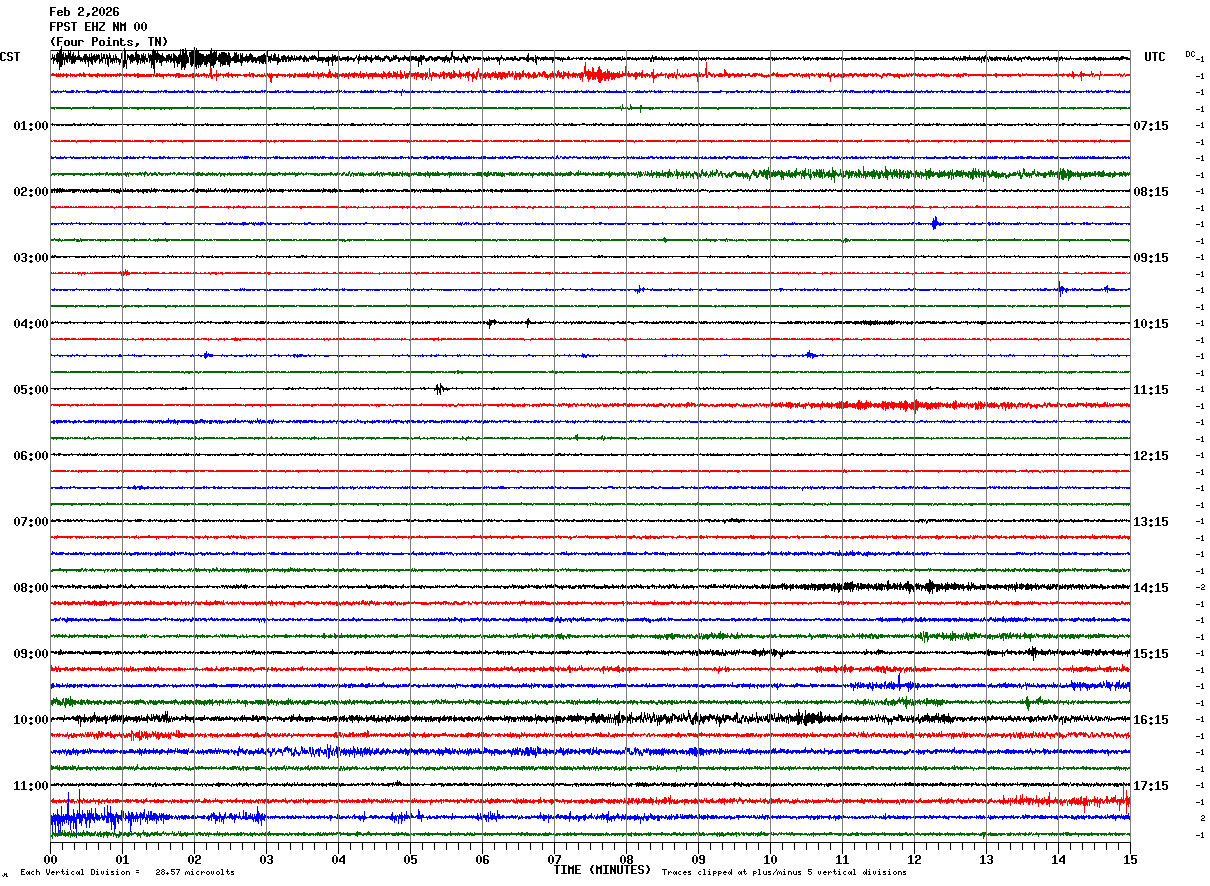Click the red burst event near minute 7.5
Screen dimensions: 1210x886
(x=596, y=74)
